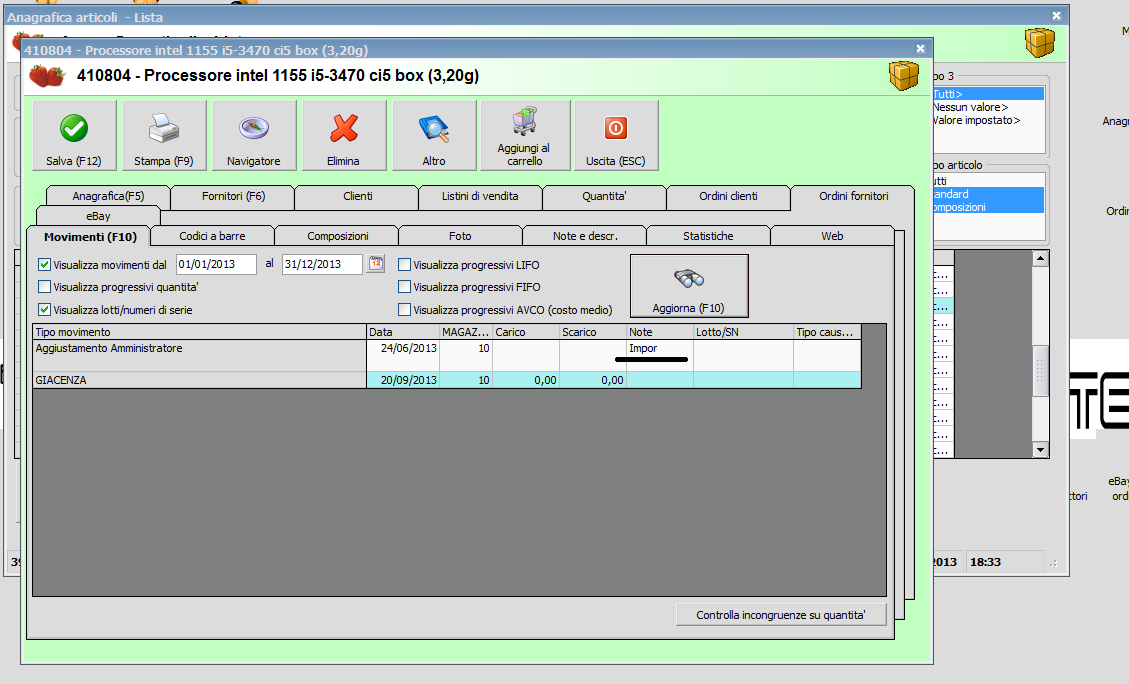1129x684 pixels.
Task: Open the Foto tab
Action: [x=460, y=236]
